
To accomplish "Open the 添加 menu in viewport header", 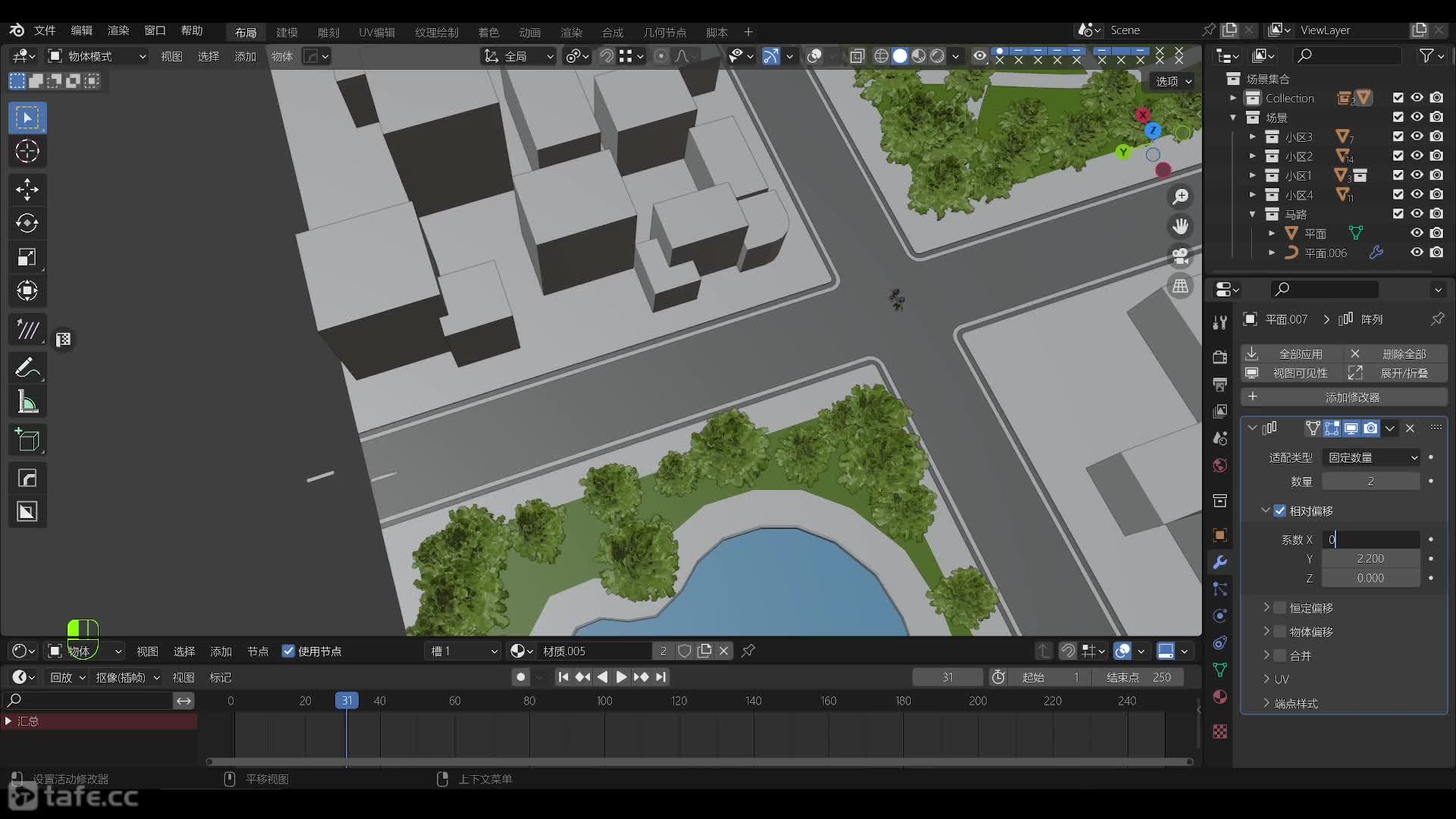I will pyautogui.click(x=245, y=56).
